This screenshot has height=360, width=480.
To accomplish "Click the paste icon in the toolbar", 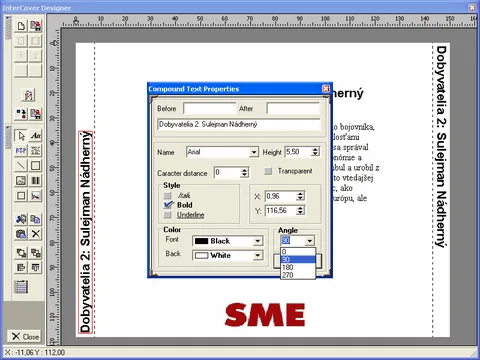I will click(x=21, y=234).
